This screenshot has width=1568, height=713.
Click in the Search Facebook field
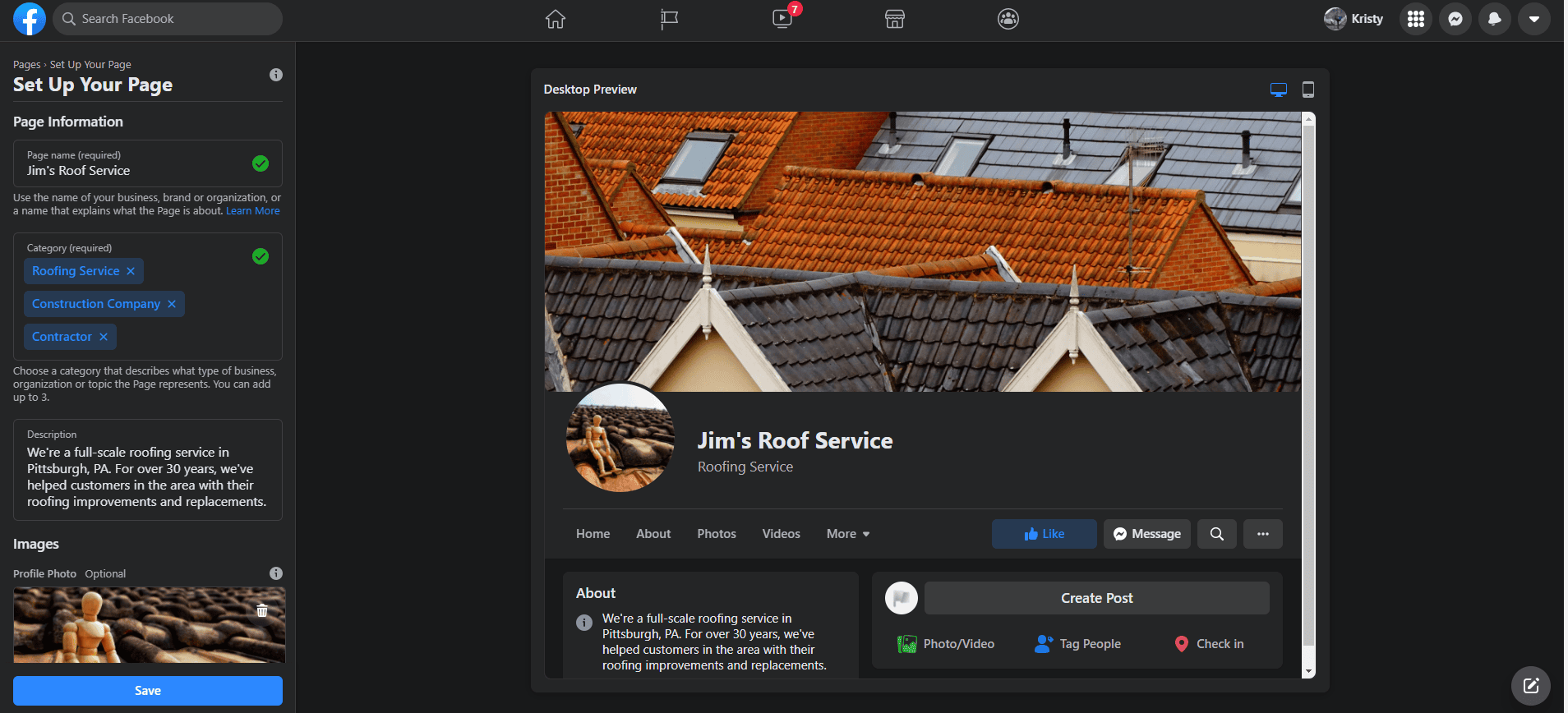point(168,19)
